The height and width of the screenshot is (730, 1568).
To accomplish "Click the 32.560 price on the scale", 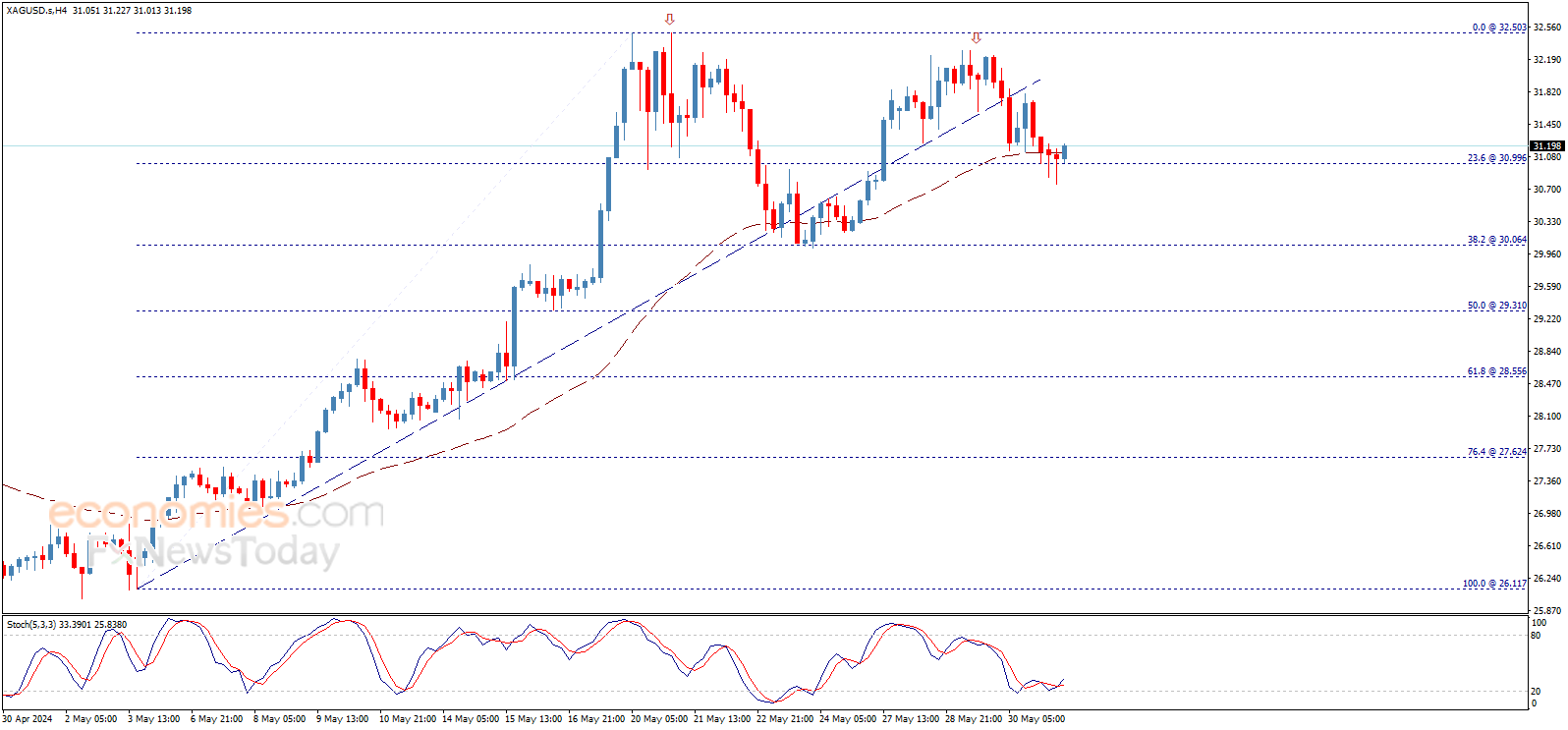I will click(1546, 28).
